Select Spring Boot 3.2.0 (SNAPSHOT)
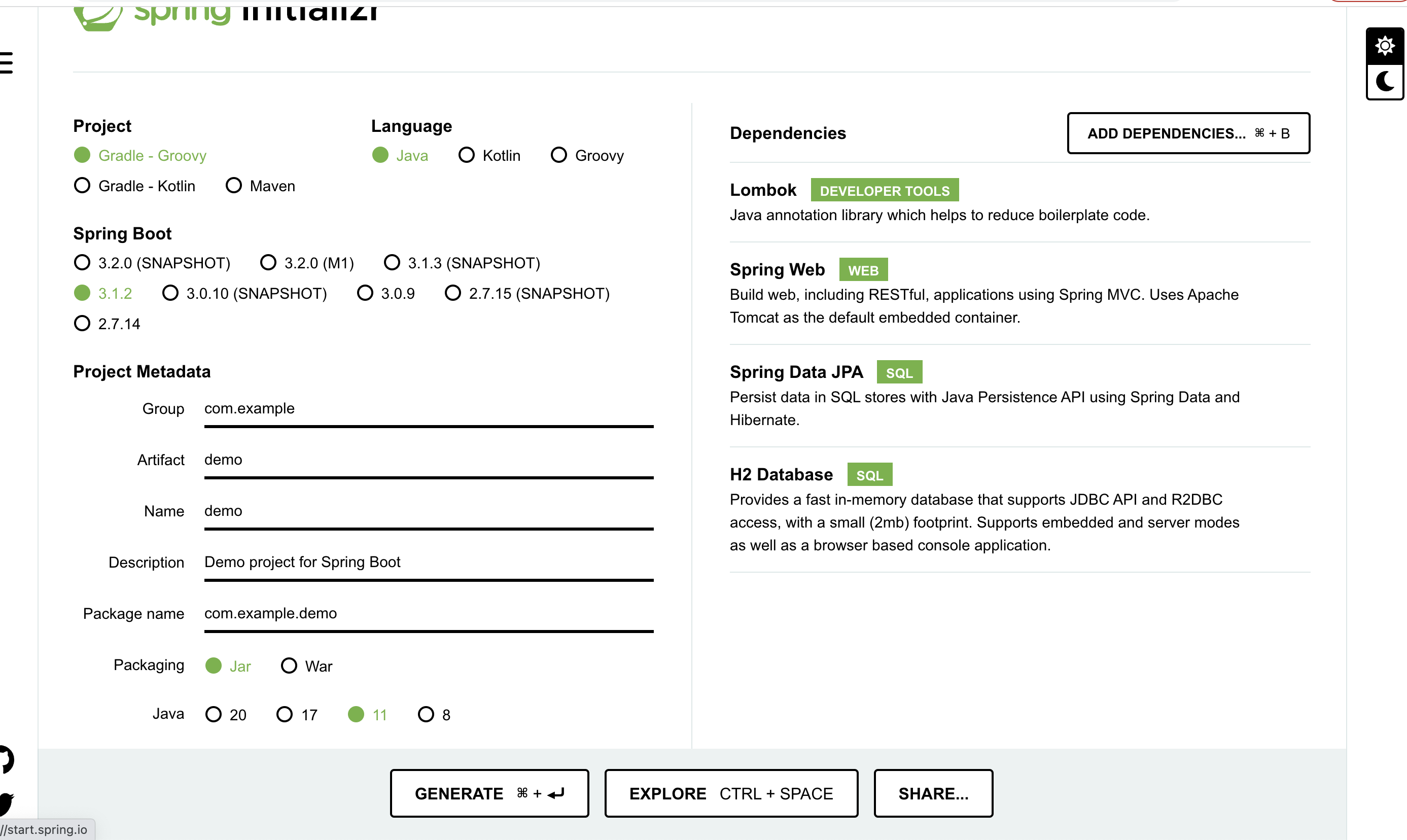Image resolution: width=1407 pixels, height=840 pixels. pos(152,263)
